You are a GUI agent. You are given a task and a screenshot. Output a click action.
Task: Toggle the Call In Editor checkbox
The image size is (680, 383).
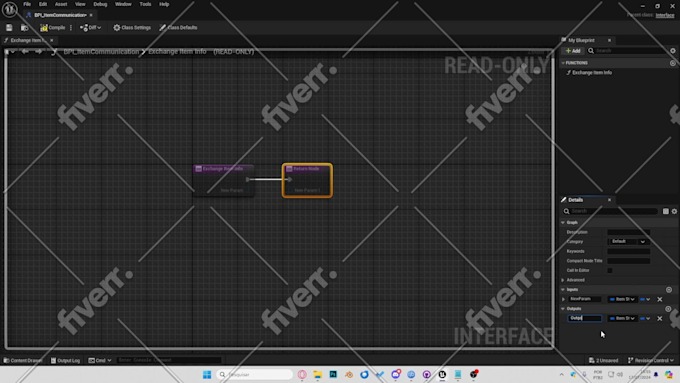tap(610, 270)
